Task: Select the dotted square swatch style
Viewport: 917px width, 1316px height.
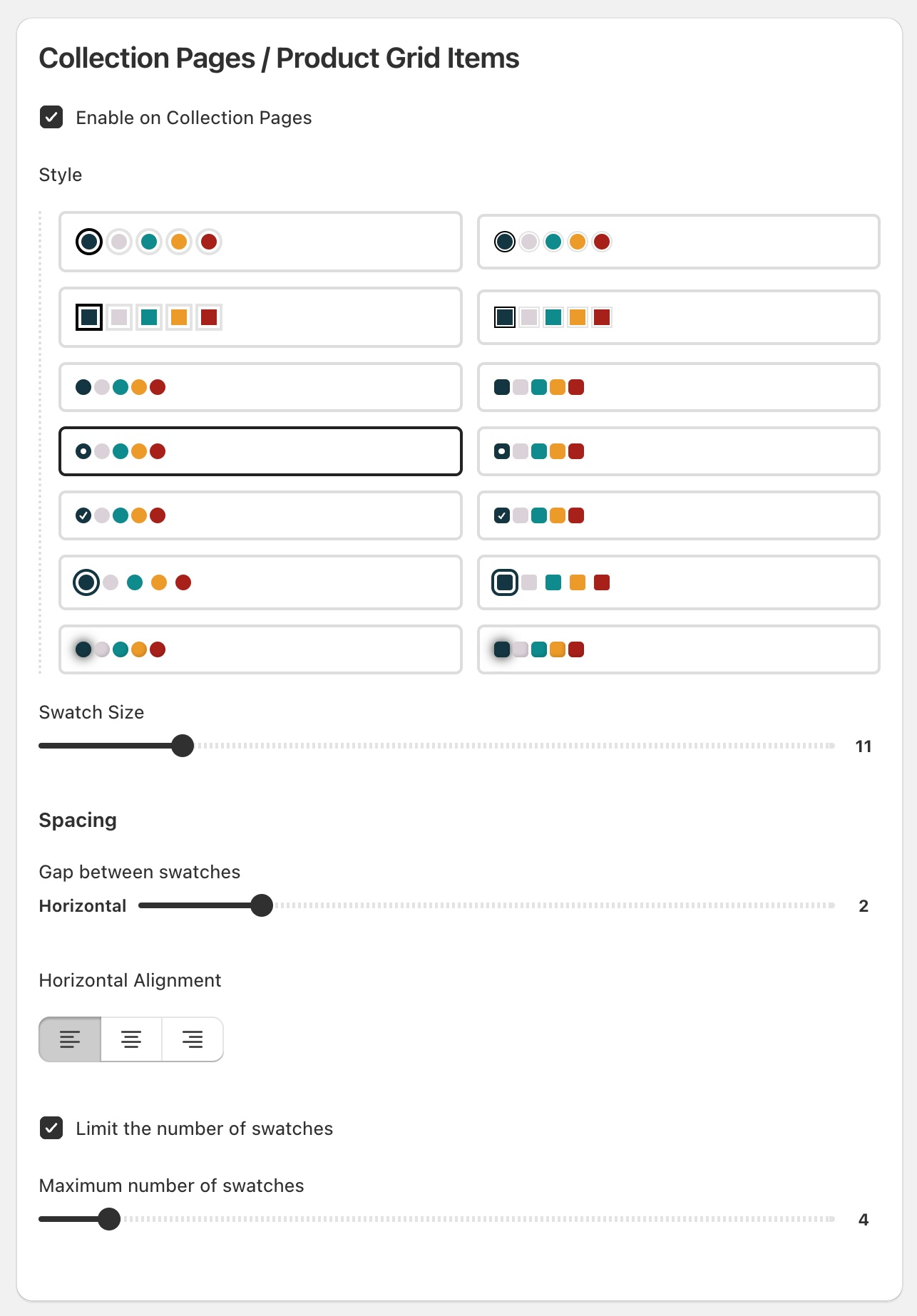Action: (677, 451)
